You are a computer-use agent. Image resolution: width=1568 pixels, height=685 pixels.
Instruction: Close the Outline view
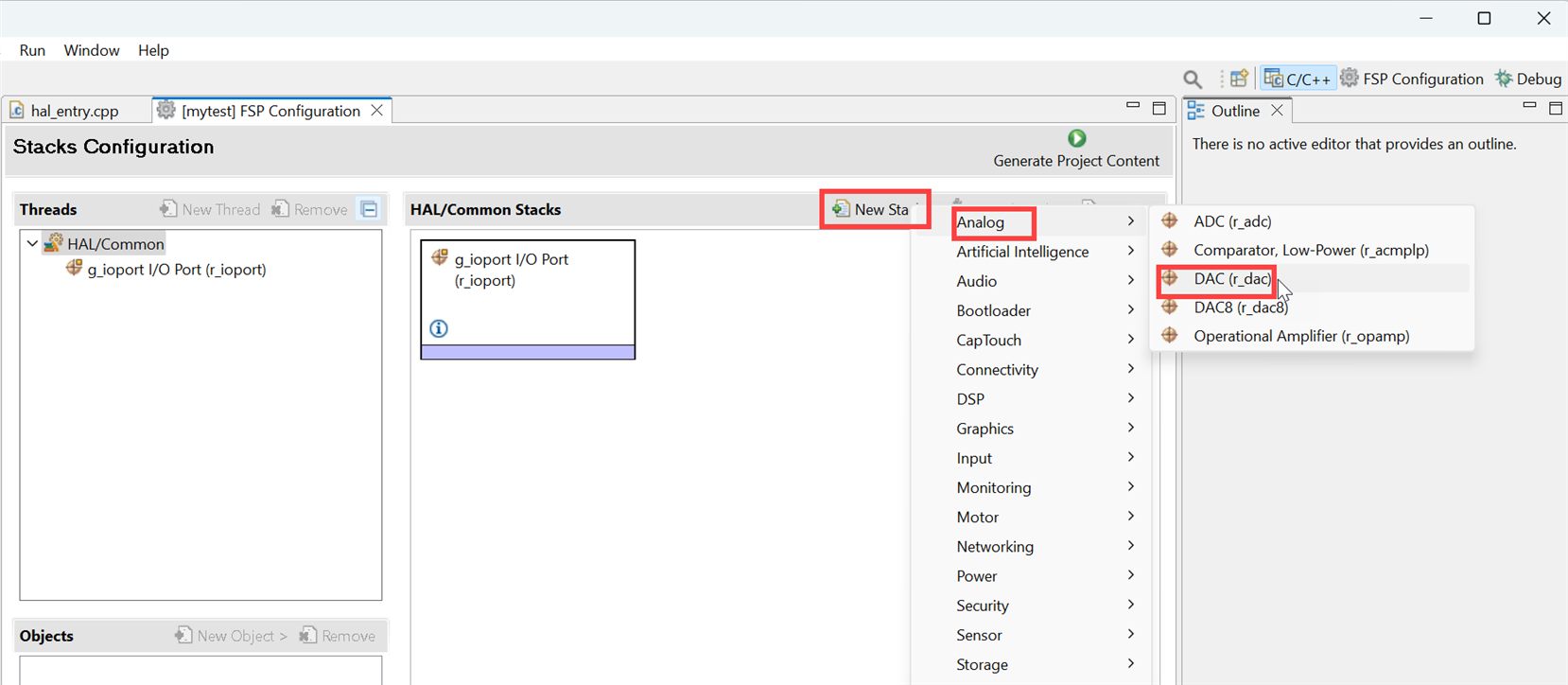(1277, 111)
